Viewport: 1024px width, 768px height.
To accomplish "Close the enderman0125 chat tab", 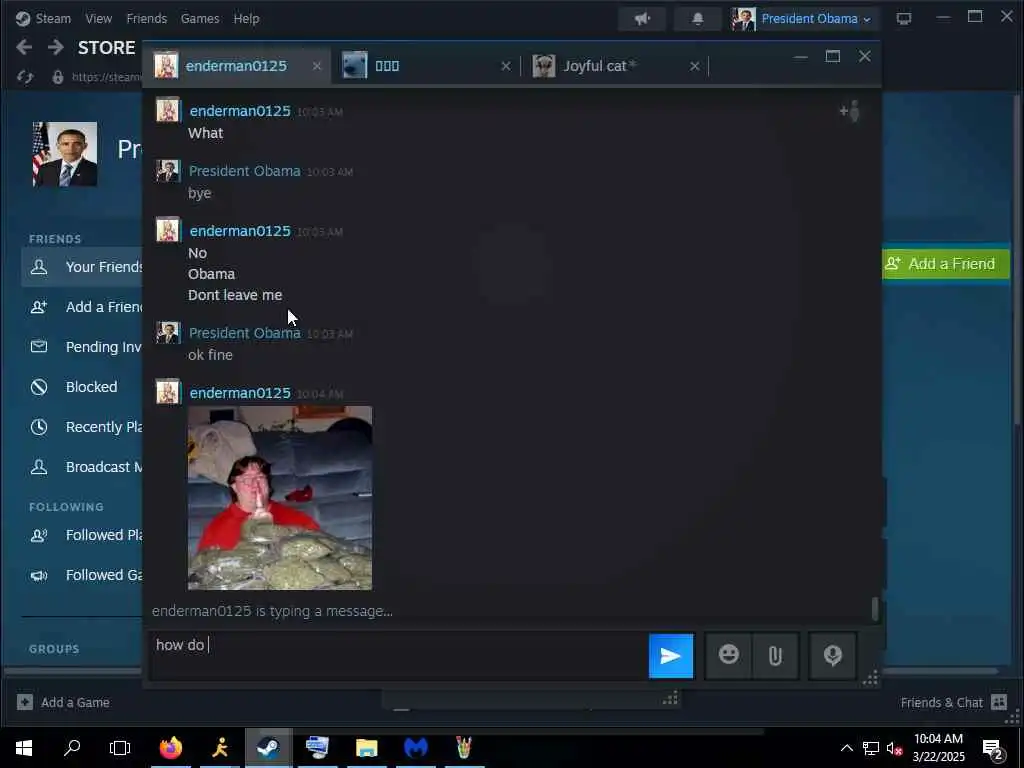I will [317, 66].
